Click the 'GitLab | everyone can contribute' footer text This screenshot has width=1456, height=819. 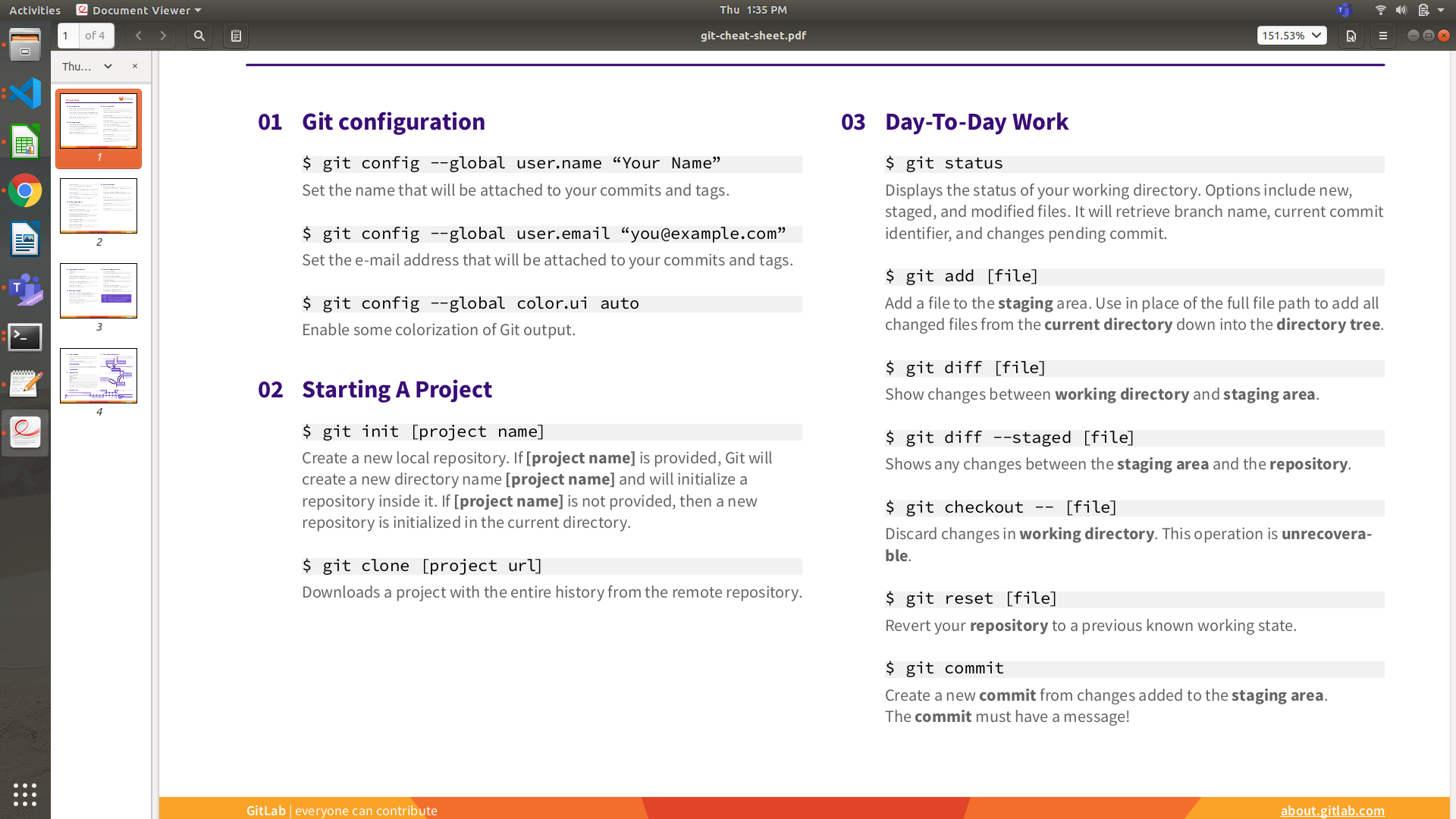click(341, 810)
